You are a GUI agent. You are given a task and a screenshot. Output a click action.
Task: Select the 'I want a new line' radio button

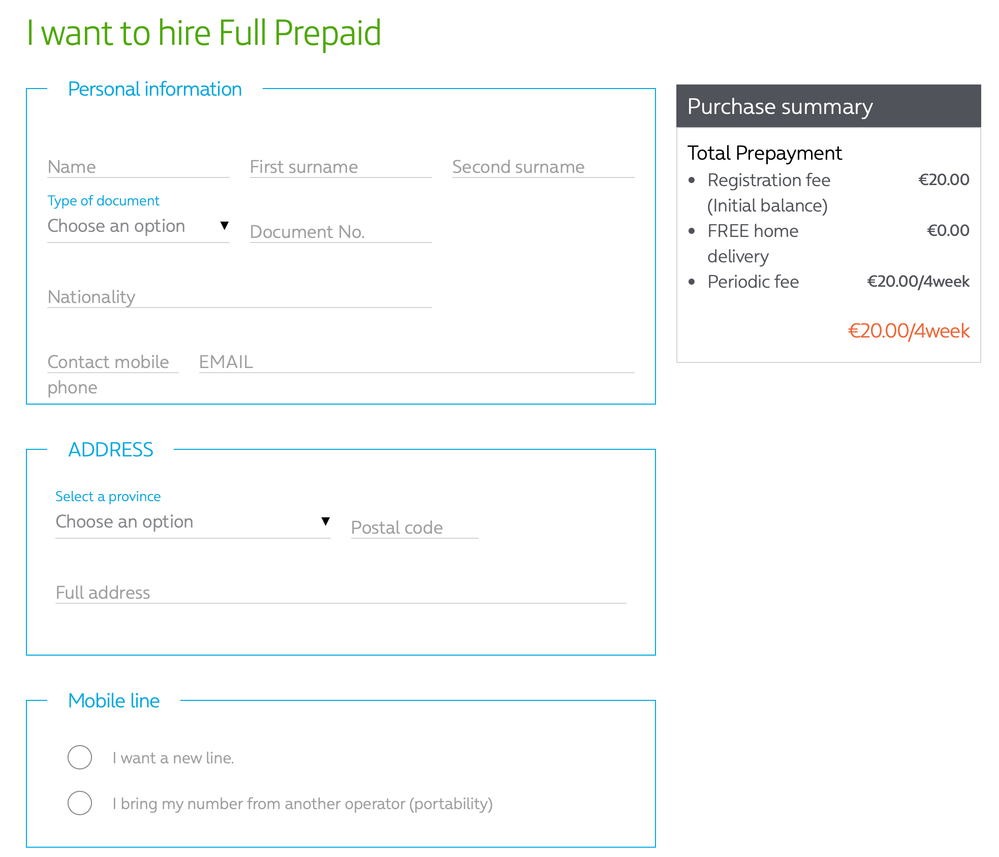80,758
